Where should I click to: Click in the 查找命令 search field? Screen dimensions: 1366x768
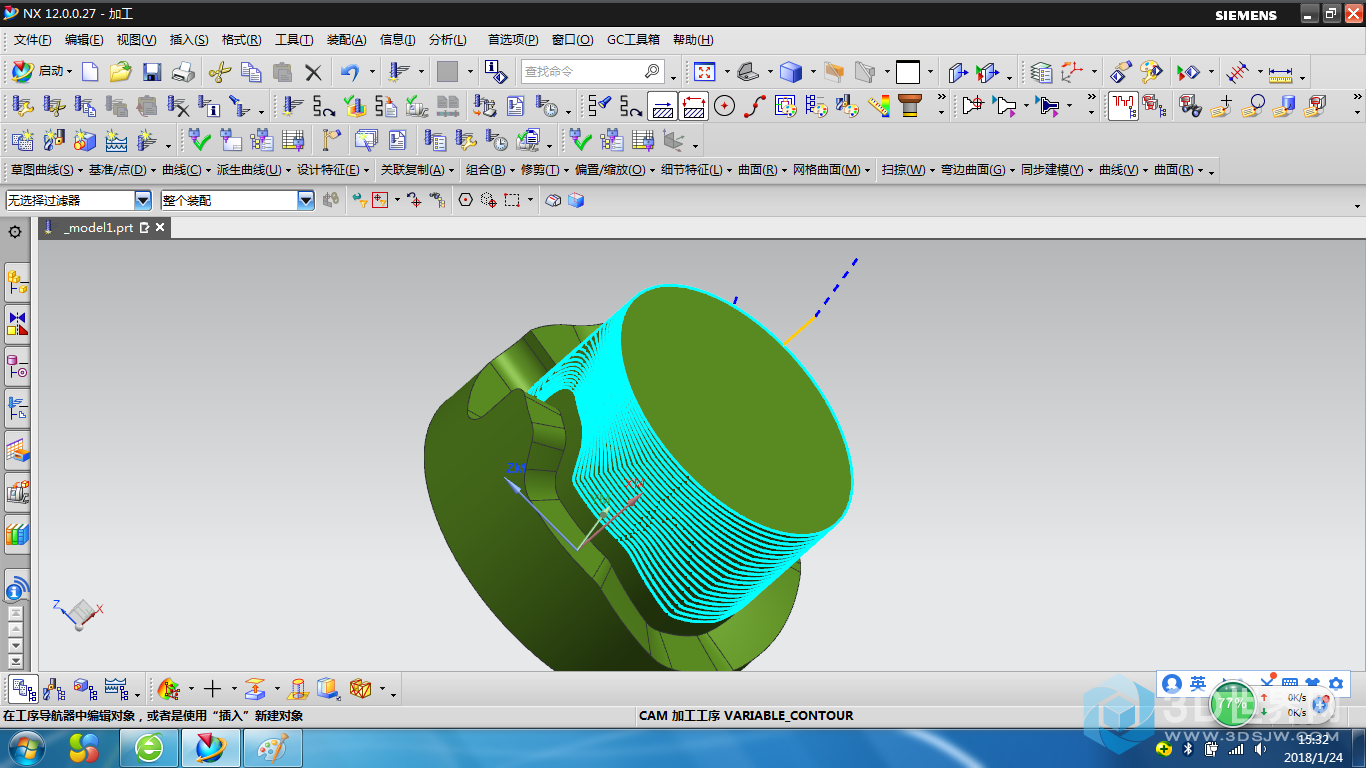pos(592,72)
